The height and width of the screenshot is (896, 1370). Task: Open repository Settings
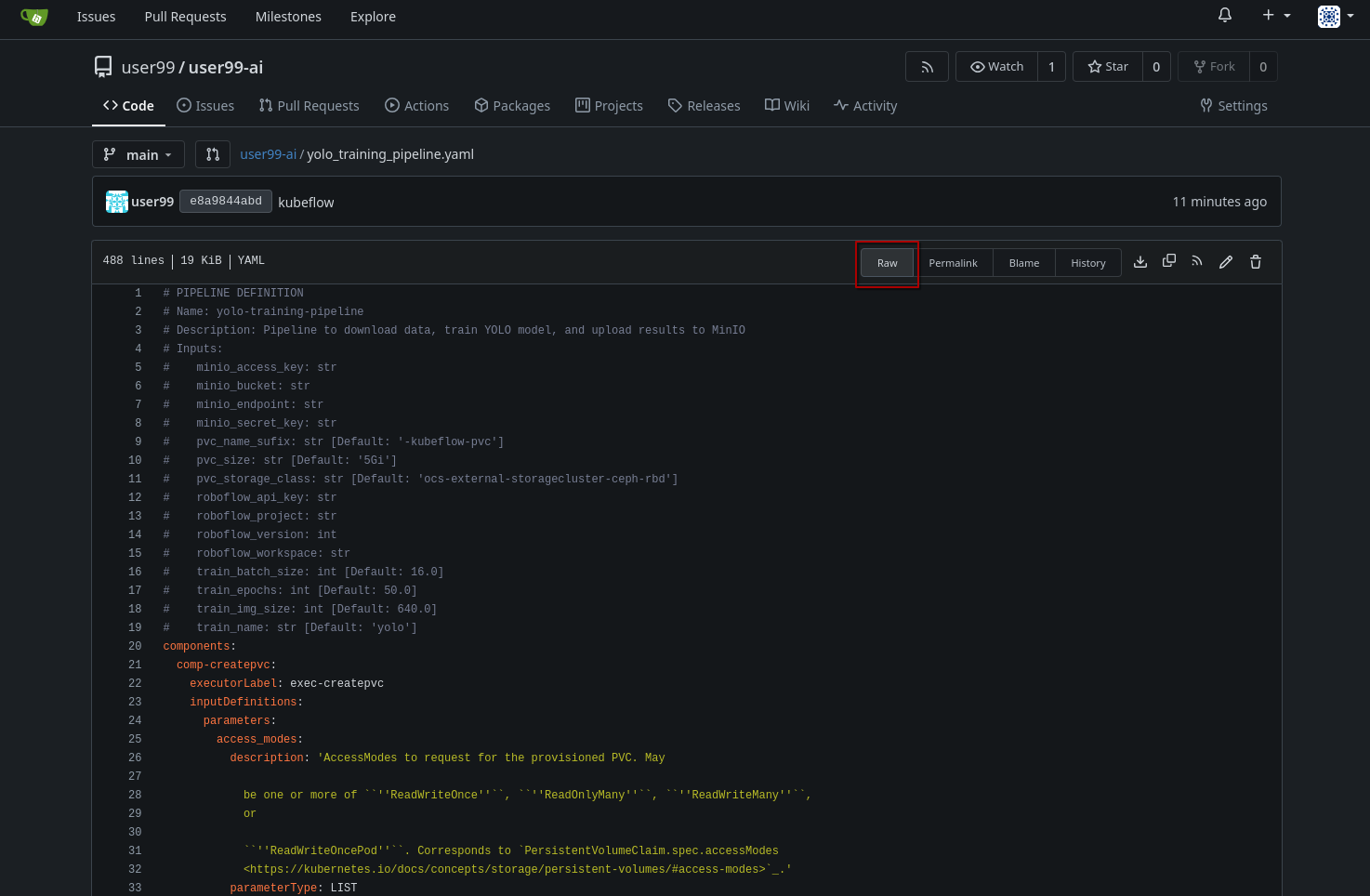click(1233, 106)
